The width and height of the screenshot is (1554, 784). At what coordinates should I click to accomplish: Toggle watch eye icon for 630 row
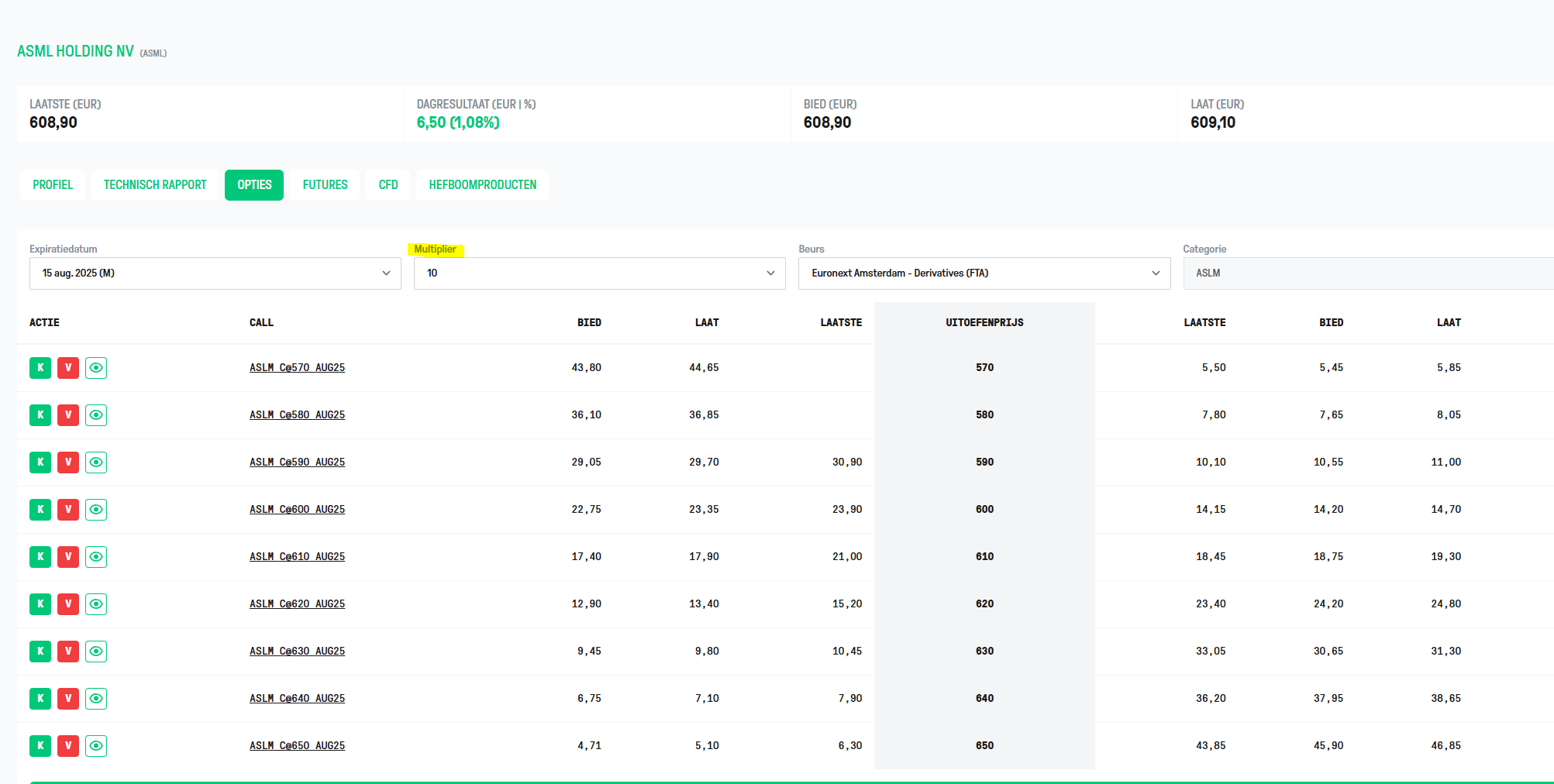click(x=96, y=652)
